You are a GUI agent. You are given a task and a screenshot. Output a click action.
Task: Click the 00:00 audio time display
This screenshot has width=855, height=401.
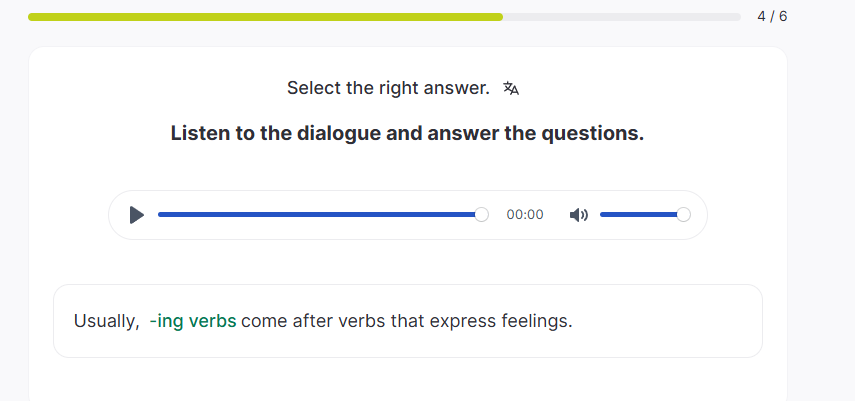525,215
